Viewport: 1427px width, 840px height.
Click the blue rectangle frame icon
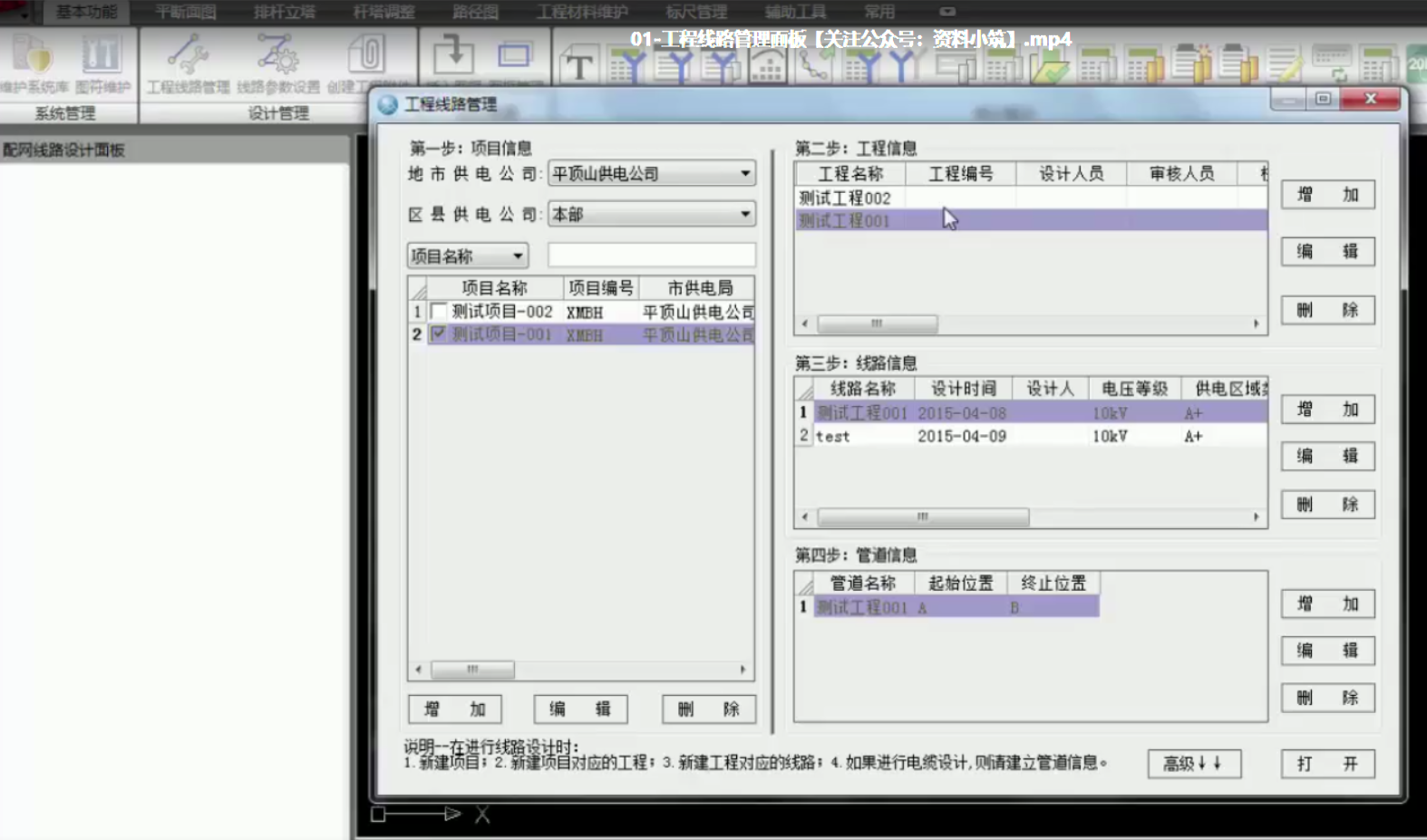514,56
